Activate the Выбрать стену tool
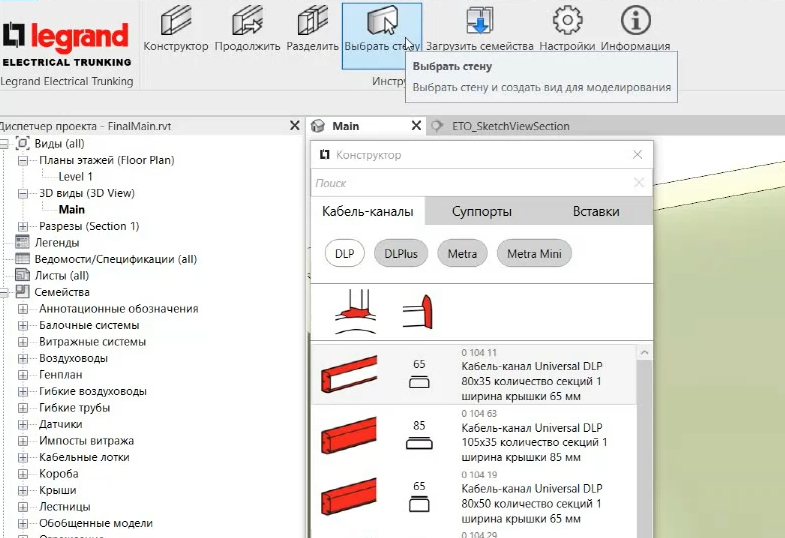The width and height of the screenshot is (785, 538). (x=382, y=36)
